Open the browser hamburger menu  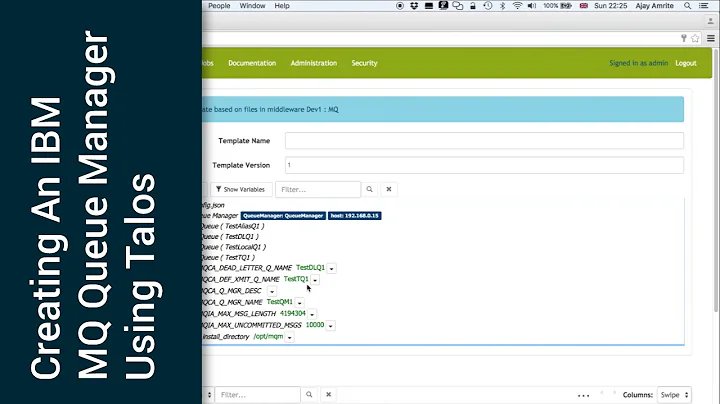coord(711,38)
